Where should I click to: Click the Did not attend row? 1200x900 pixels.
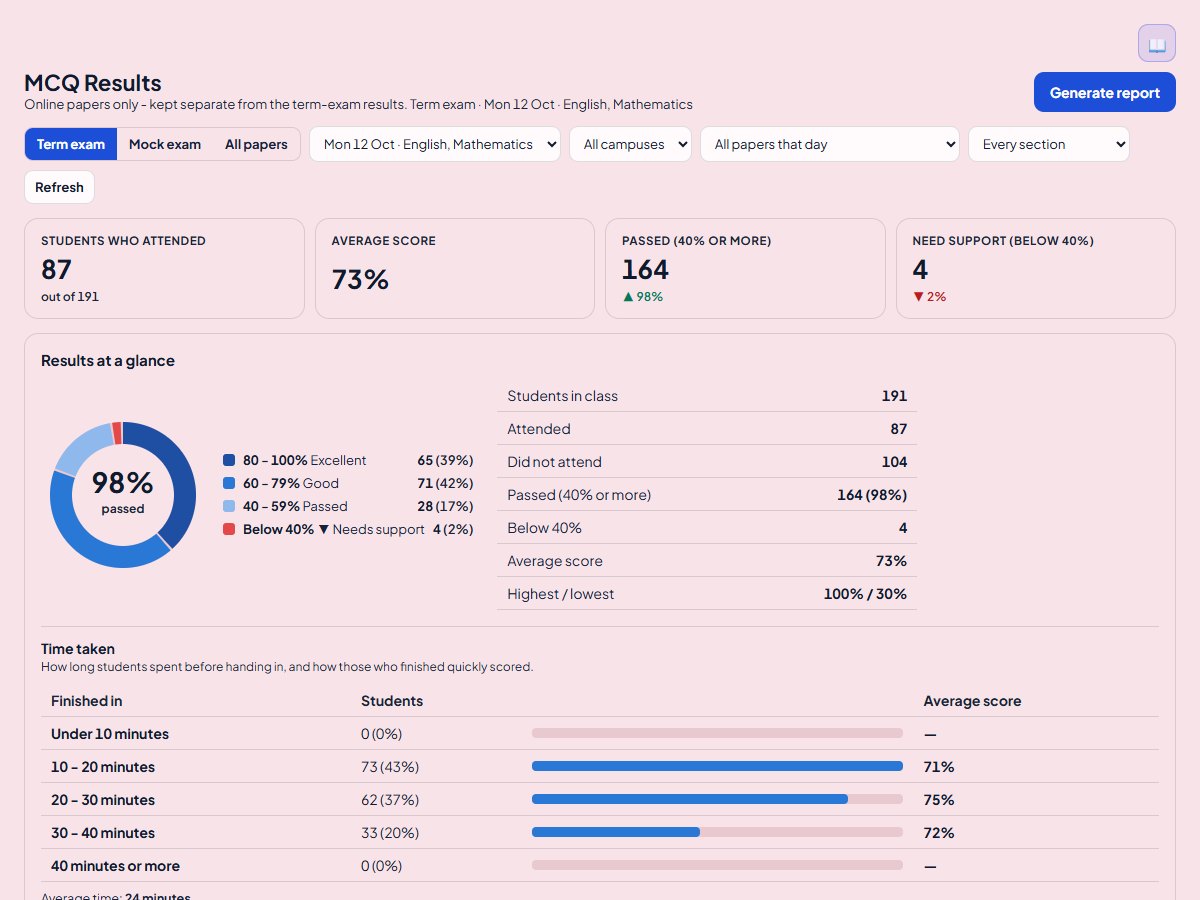(707, 462)
